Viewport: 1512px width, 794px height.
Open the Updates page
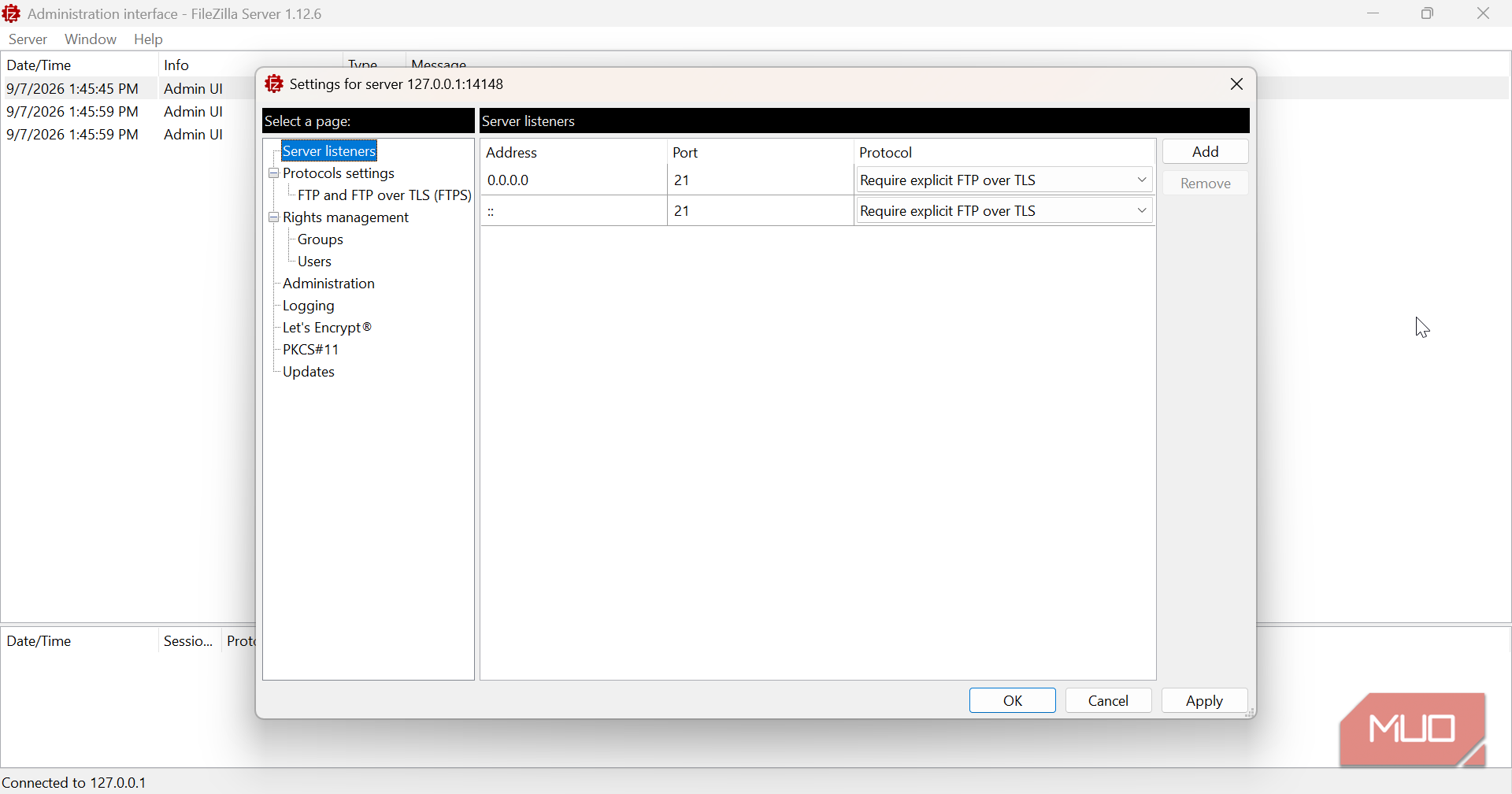pyautogui.click(x=309, y=372)
